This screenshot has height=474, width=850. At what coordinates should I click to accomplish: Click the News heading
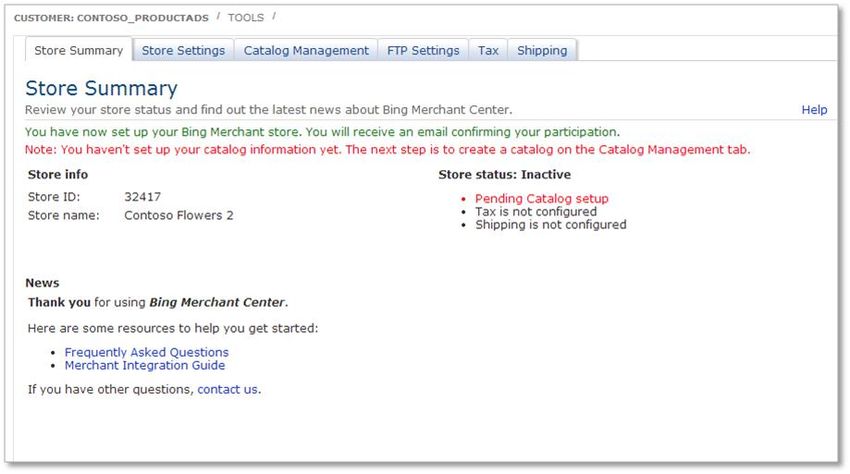42,283
